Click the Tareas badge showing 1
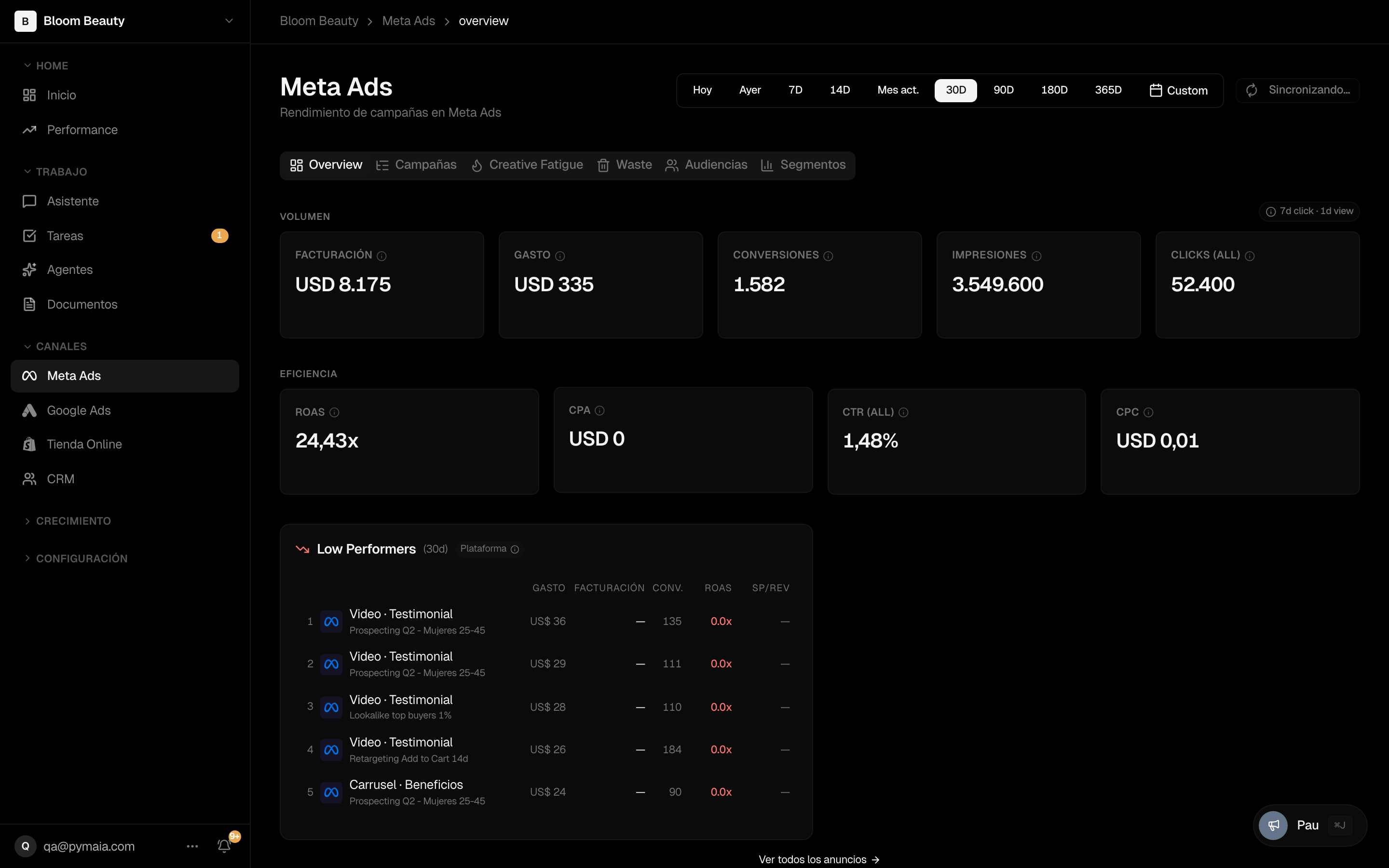1389x868 pixels. [220, 236]
